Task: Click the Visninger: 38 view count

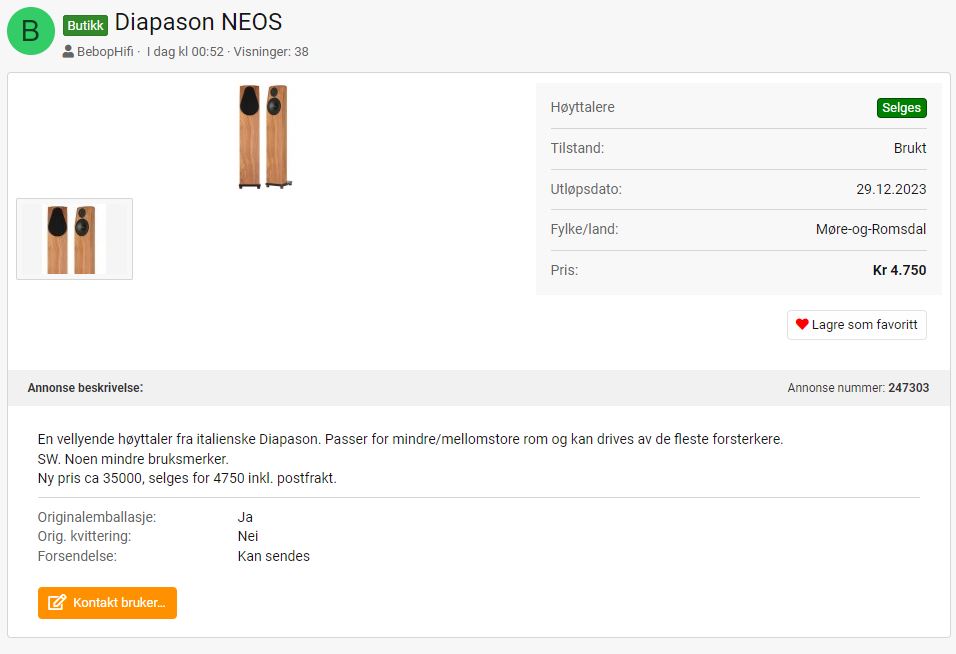Action: [x=271, y=52]
